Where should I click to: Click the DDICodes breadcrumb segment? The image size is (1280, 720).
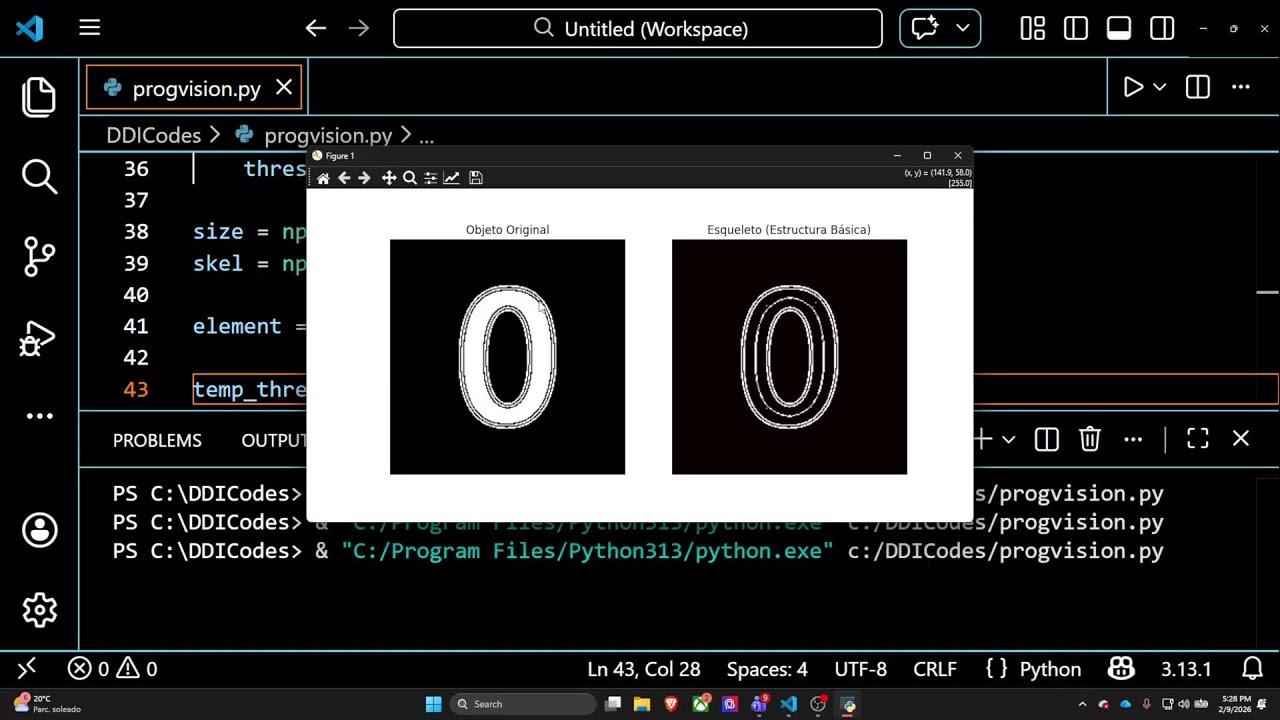(153, 136)
